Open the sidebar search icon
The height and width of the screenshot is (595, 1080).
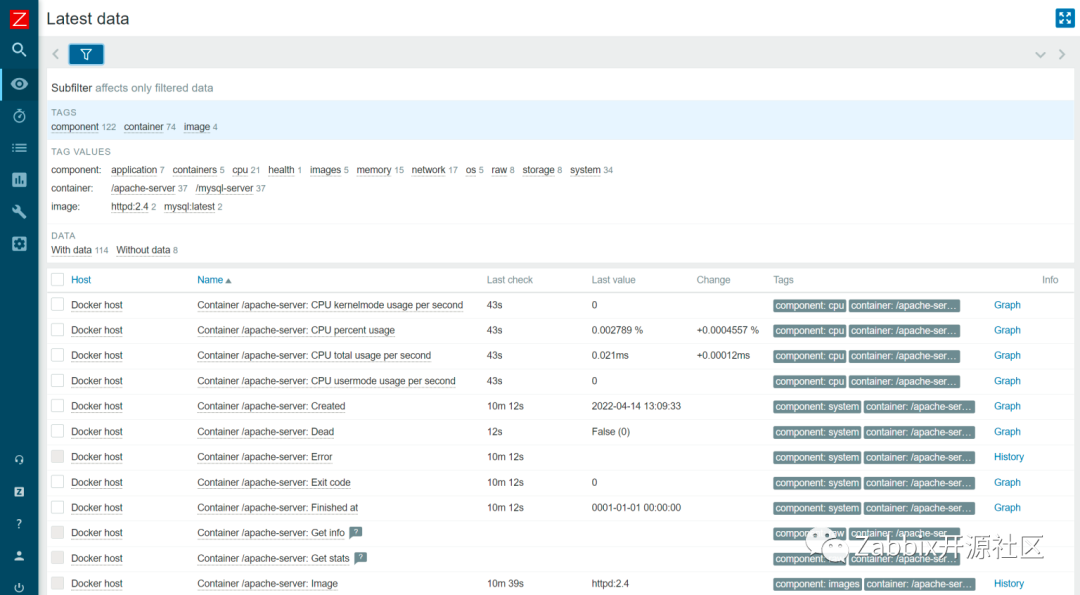pos(19,50)
